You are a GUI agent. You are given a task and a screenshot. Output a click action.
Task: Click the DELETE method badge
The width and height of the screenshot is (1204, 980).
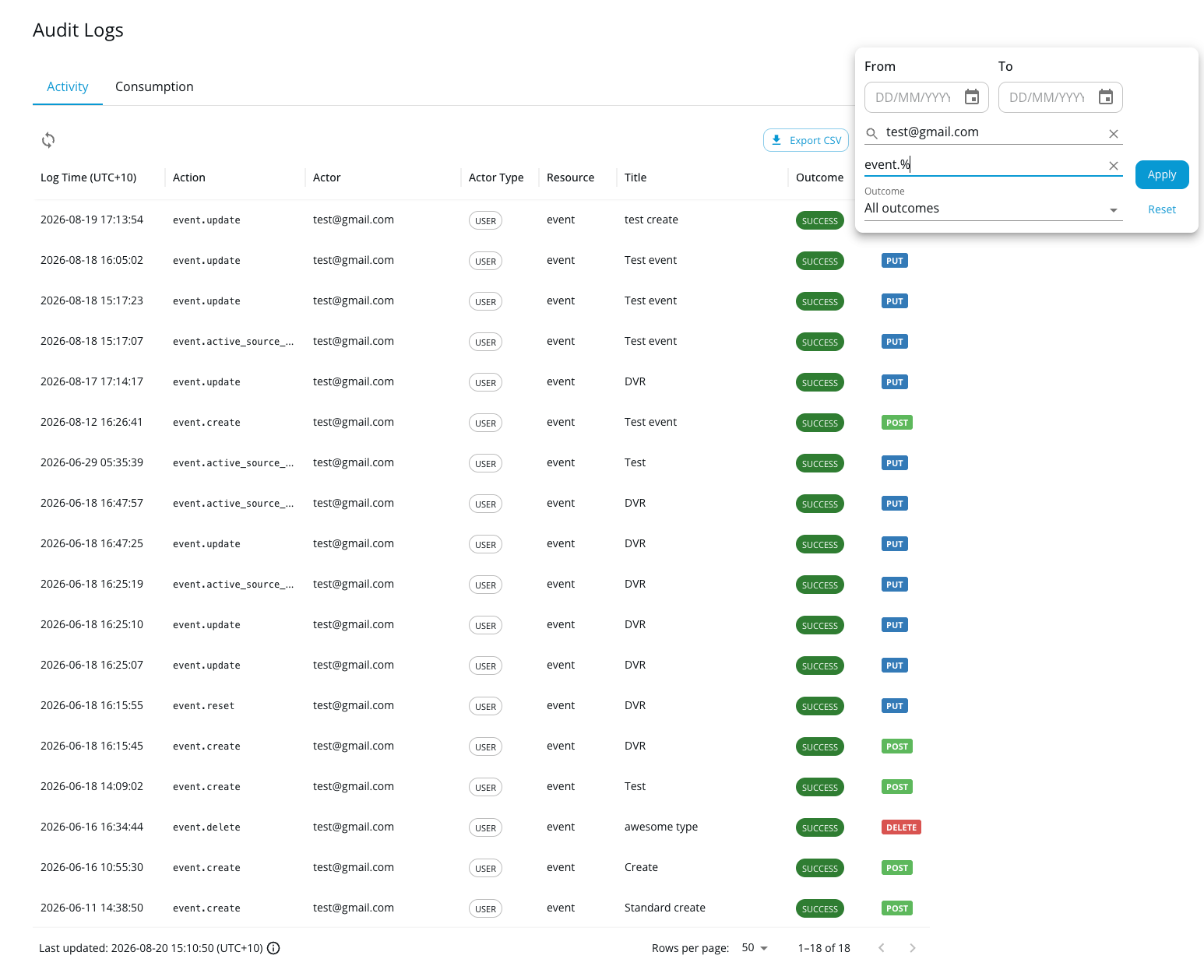click(x=901, y=827)
